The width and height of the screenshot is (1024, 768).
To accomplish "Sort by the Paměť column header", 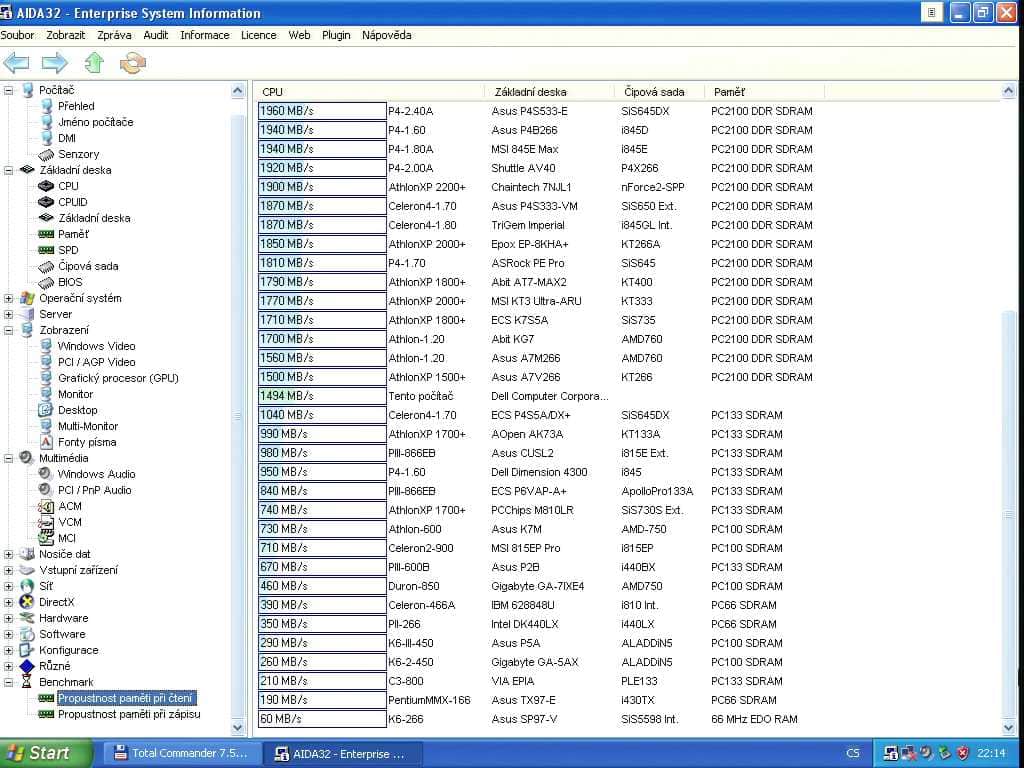I will tap(765, 92).
